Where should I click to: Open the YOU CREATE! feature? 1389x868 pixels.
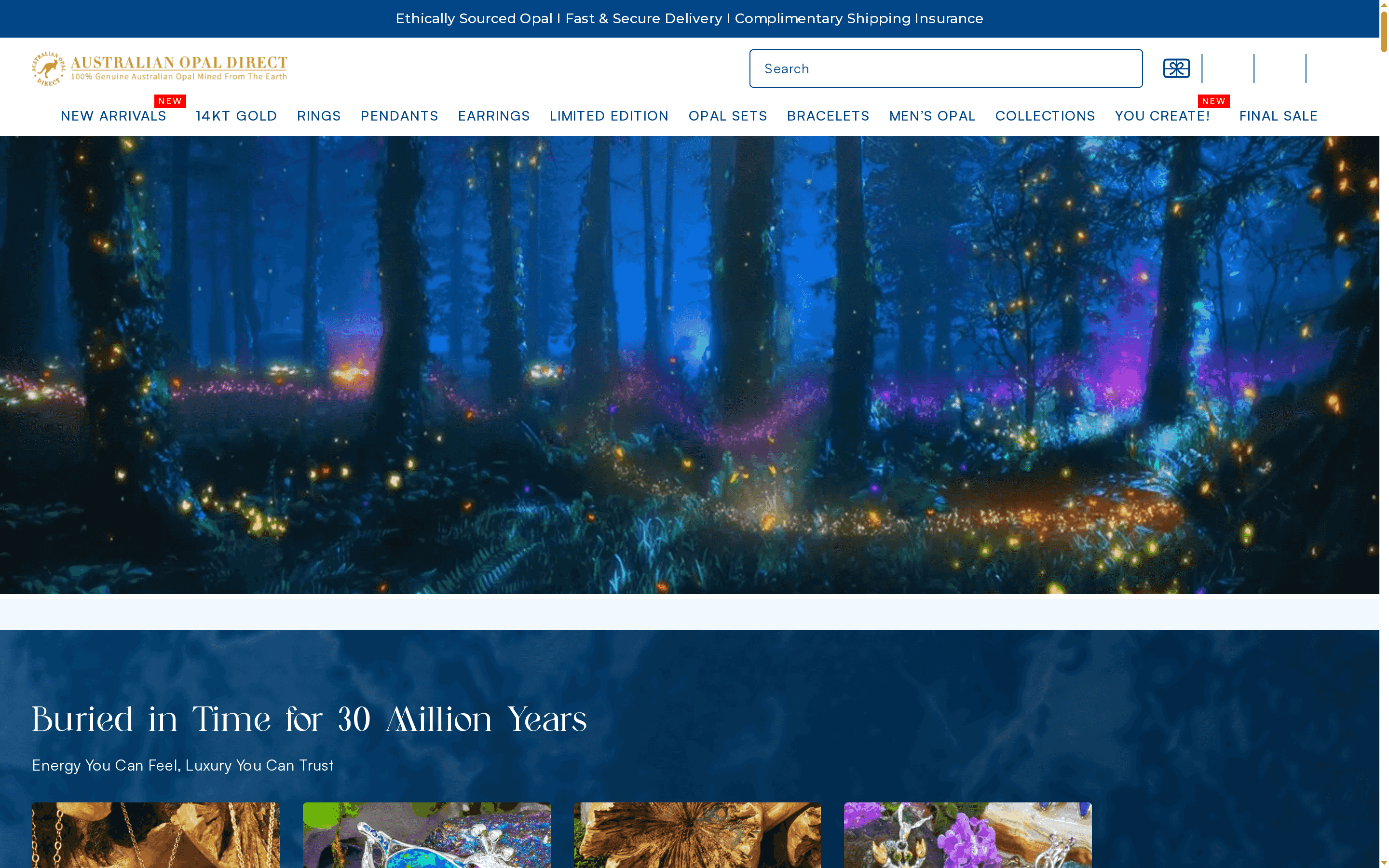pyautogui.click(x=1163, y=115)
